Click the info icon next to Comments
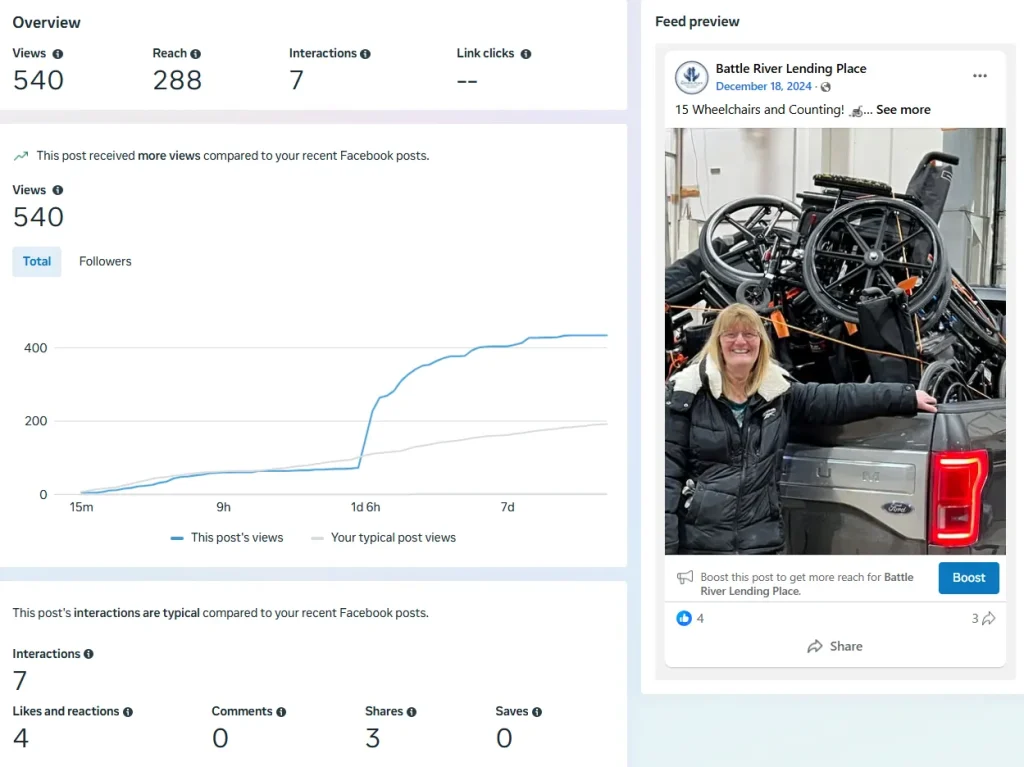Screen dimensions: 1024x767 click(x=281, y=712)
